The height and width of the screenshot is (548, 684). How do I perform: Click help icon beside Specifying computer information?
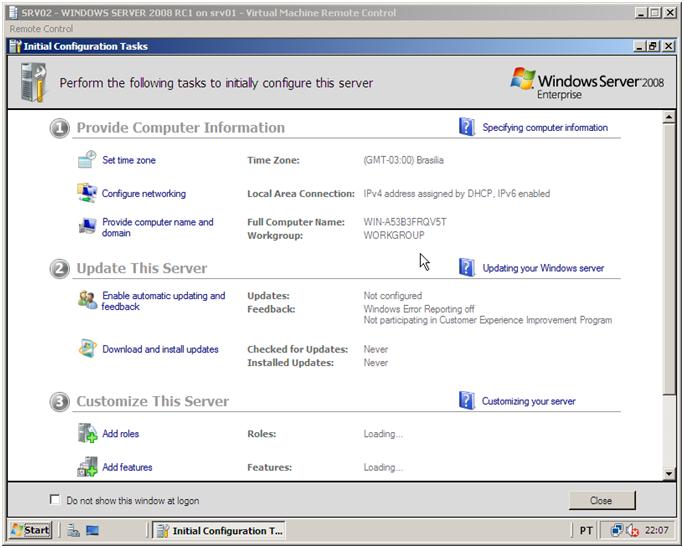tap(466, 127)
